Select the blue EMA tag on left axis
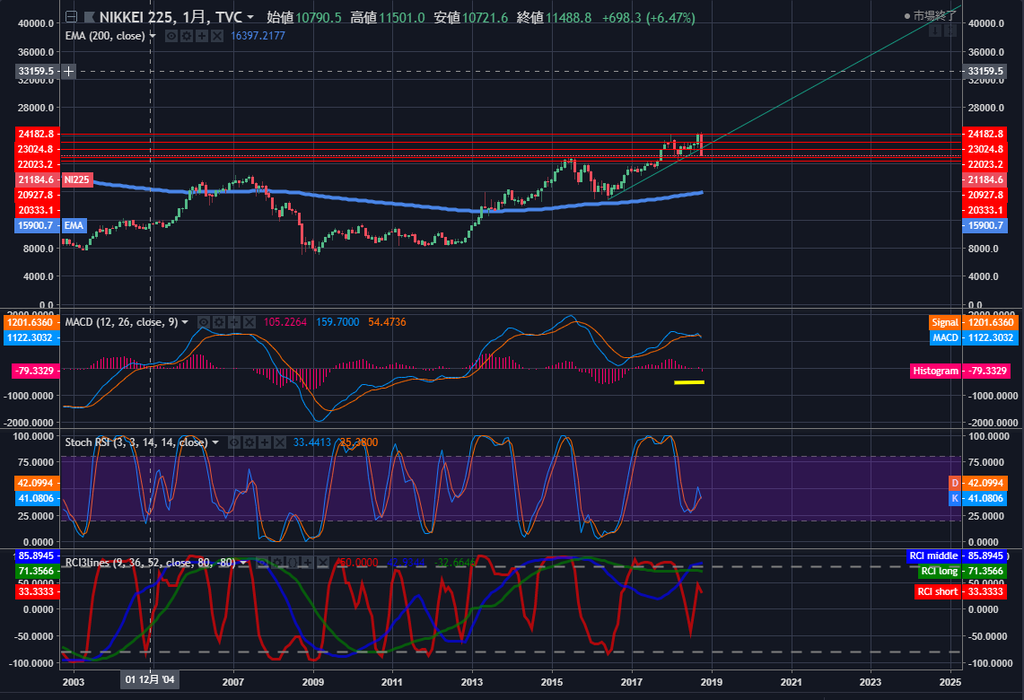This screenshot has height=700, width=1024. 74,225
